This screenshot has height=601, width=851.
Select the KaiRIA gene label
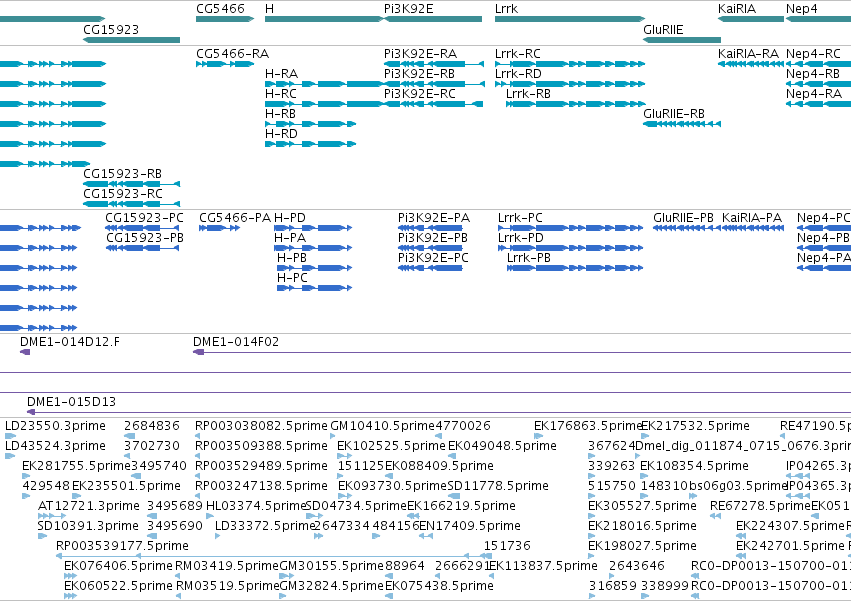736,9
